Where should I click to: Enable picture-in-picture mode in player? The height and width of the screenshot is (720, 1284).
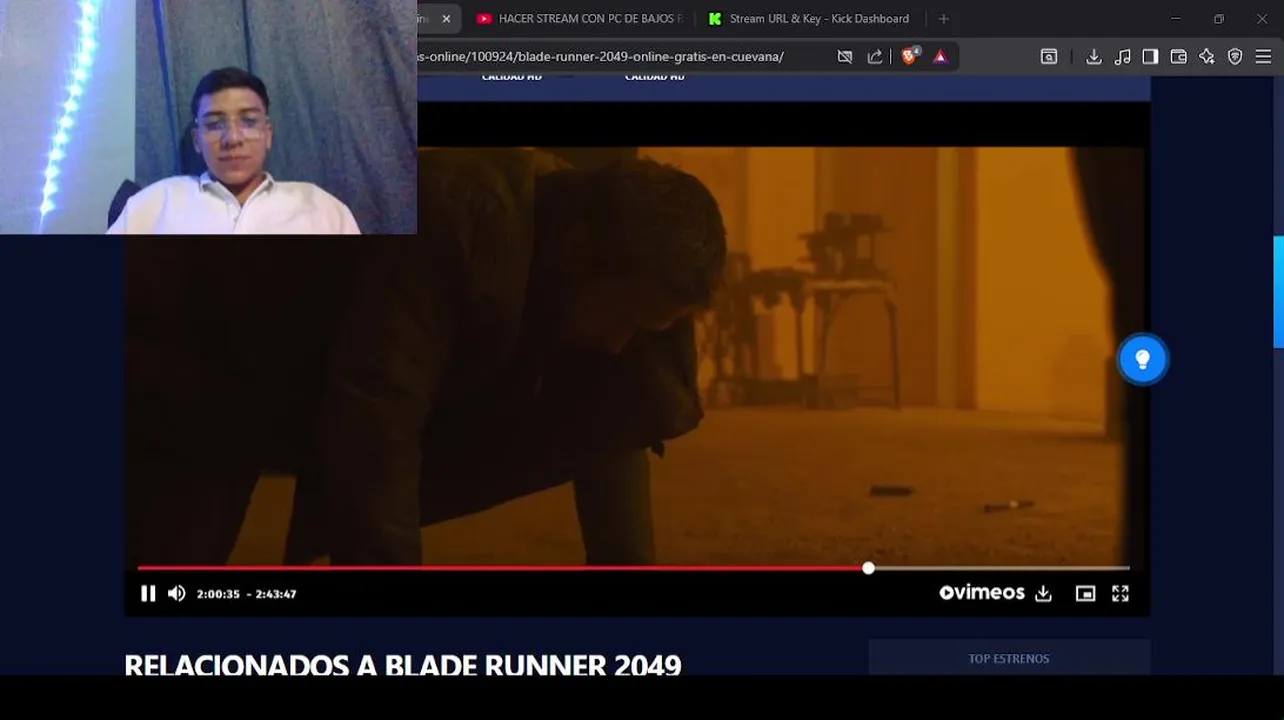(1085, 594)
